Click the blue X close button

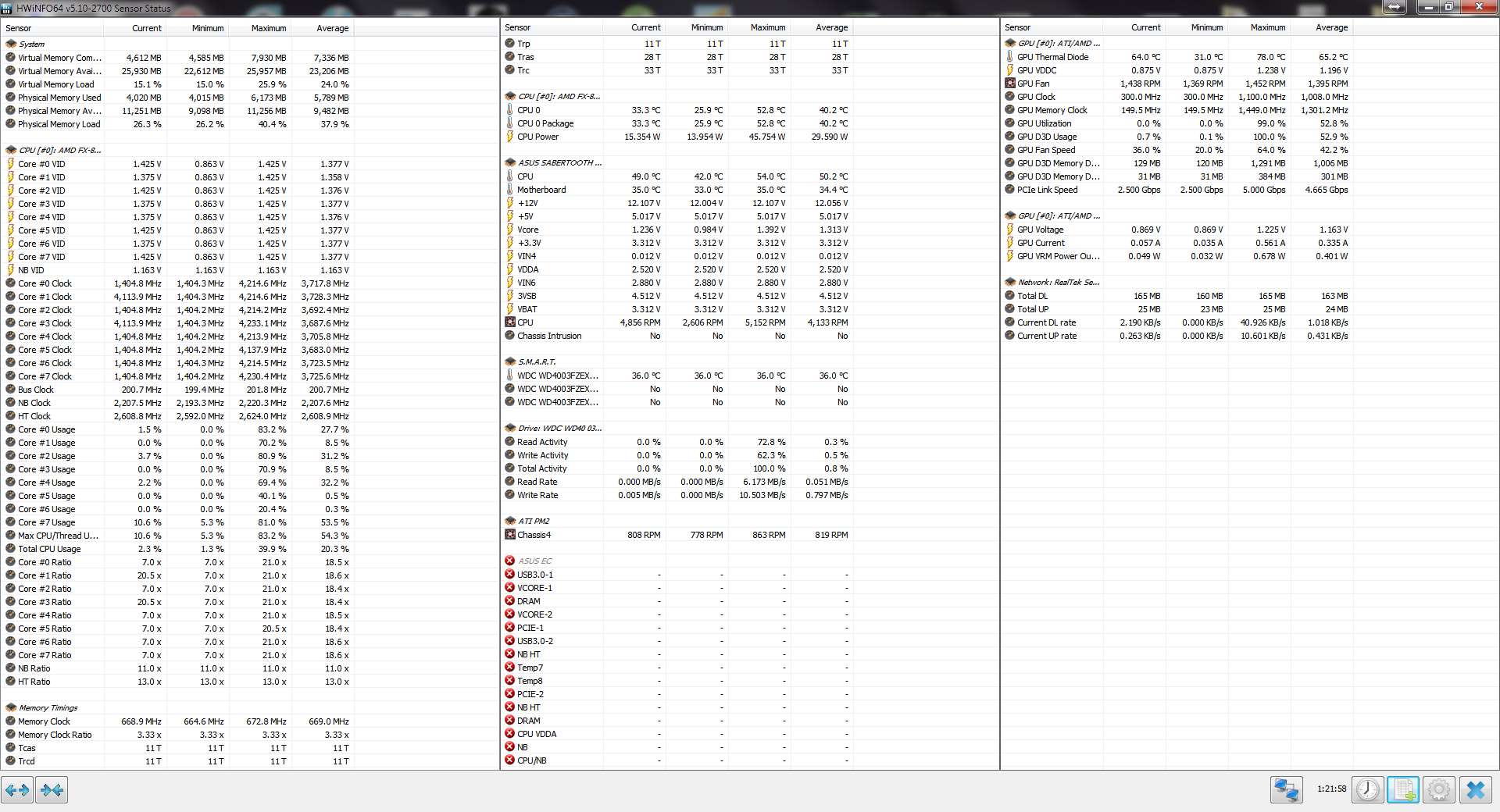[x=1475, y=790]
